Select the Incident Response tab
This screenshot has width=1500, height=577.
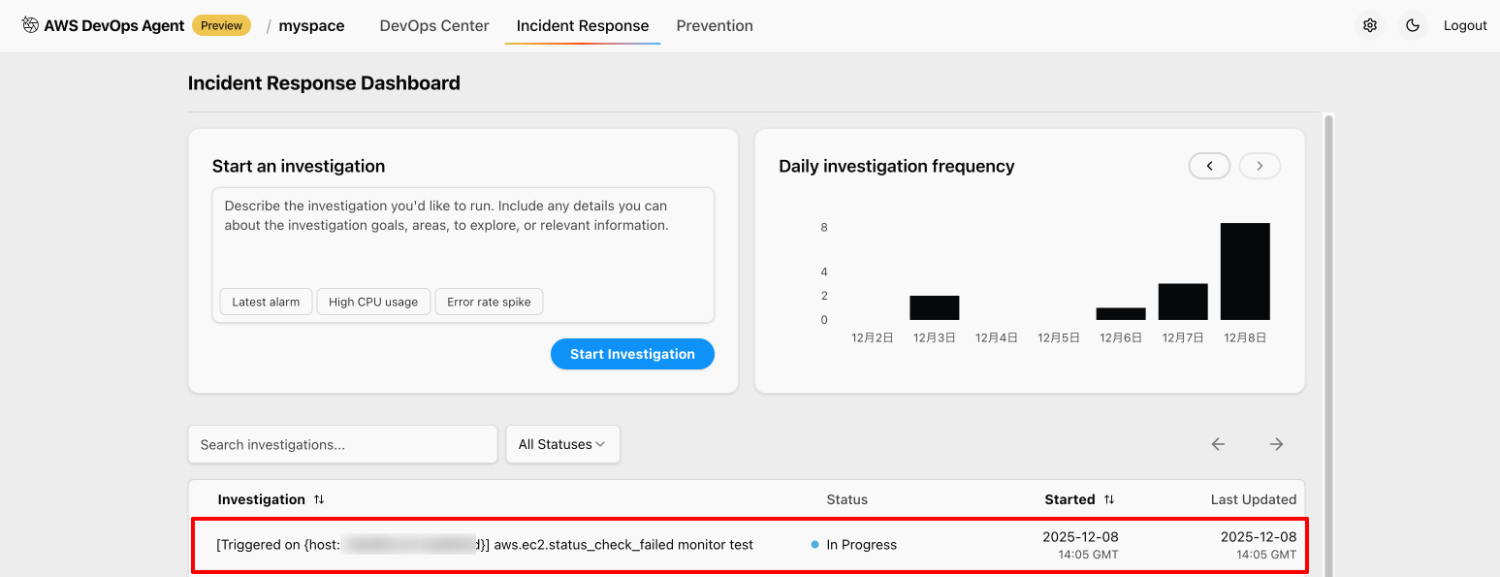[582, 26]
